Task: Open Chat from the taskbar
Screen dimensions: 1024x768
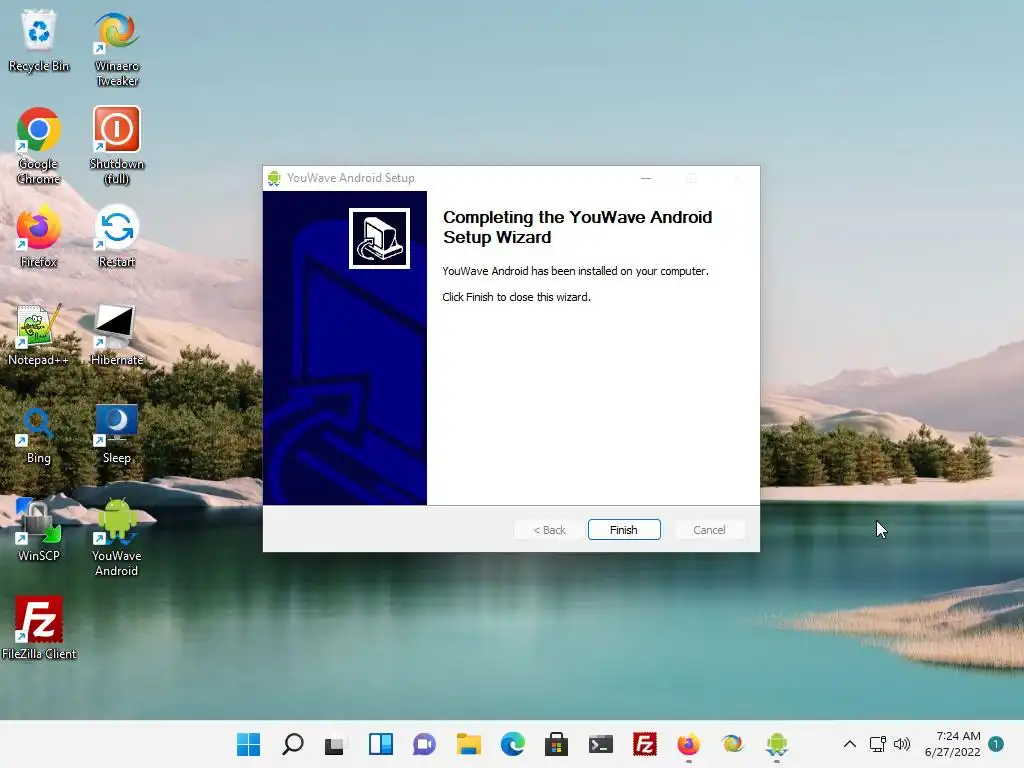Action: (424, 744)
